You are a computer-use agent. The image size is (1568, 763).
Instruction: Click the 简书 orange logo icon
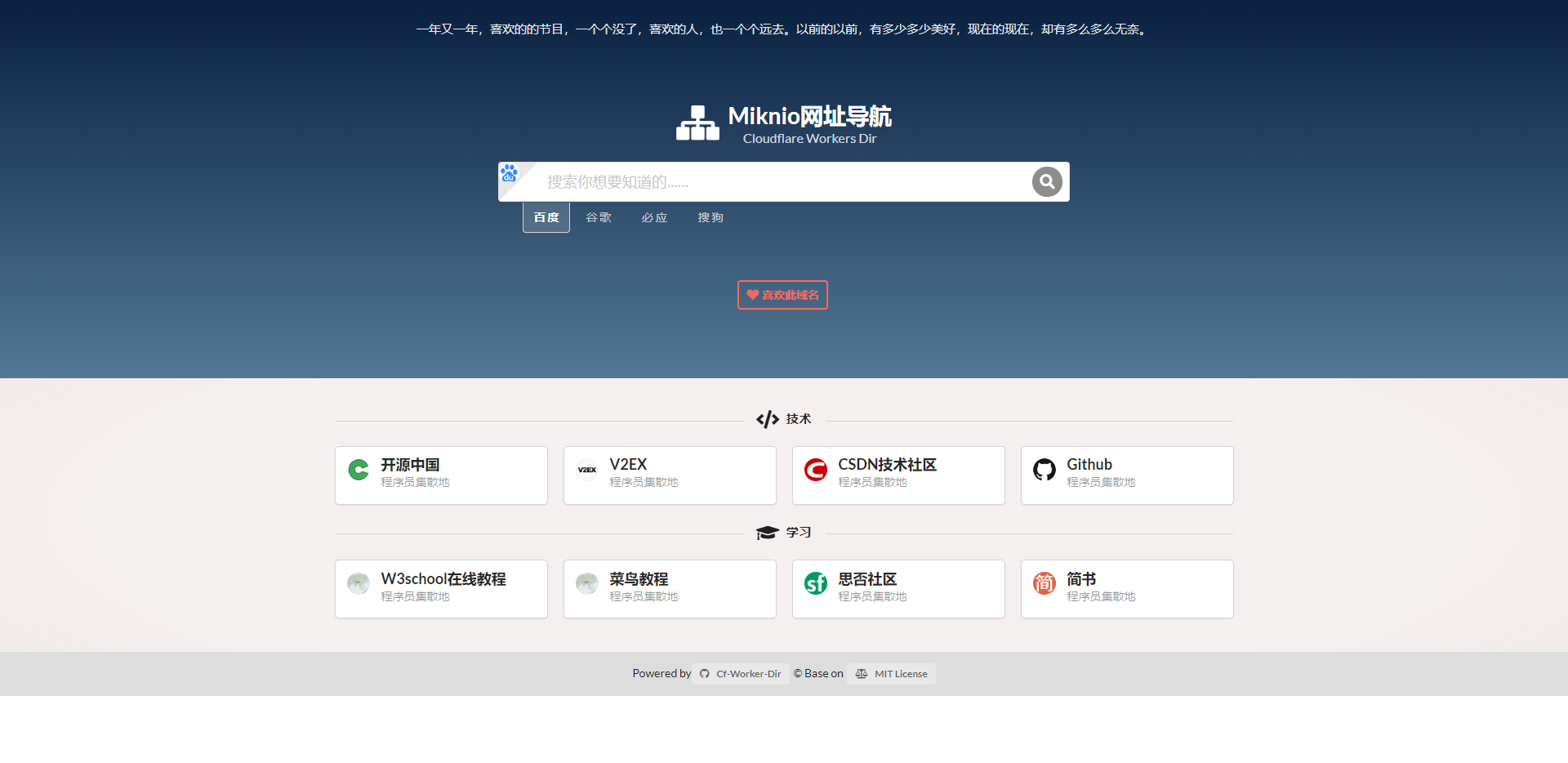coord(1044,583)
